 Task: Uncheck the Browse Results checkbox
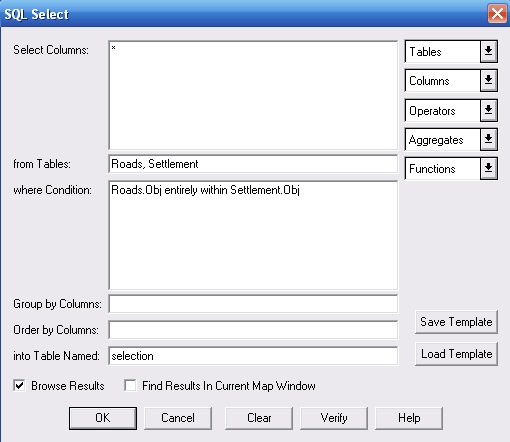pyautogui.click(x=19, y=385)
